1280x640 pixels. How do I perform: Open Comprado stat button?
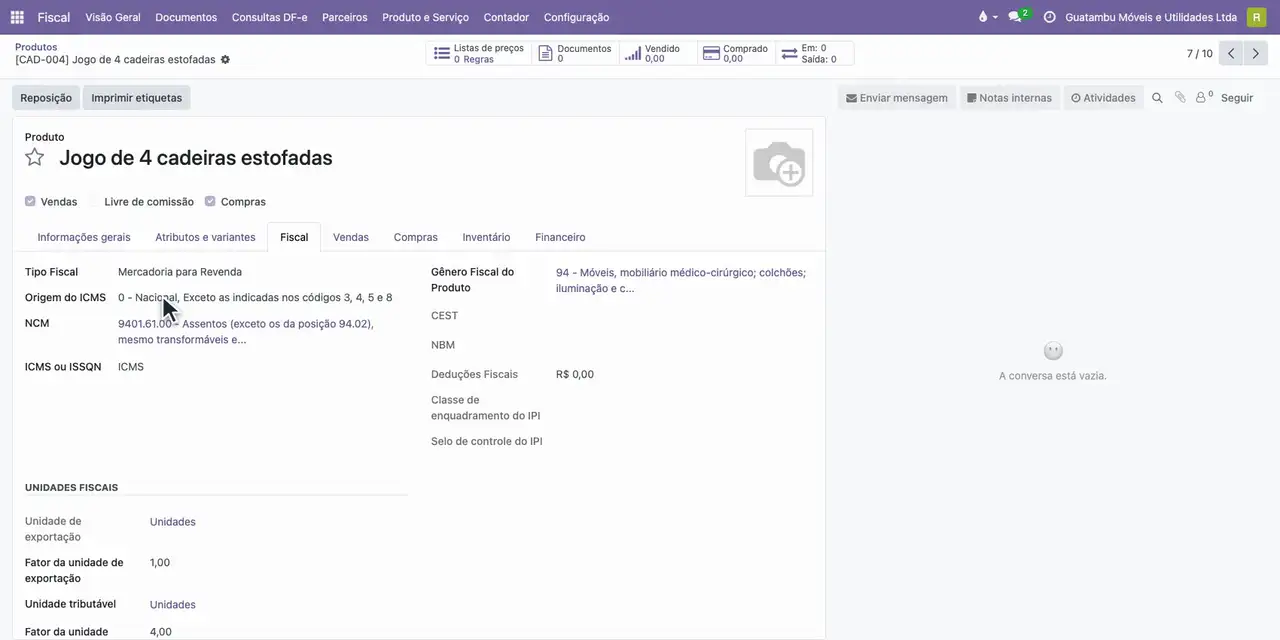735,54
